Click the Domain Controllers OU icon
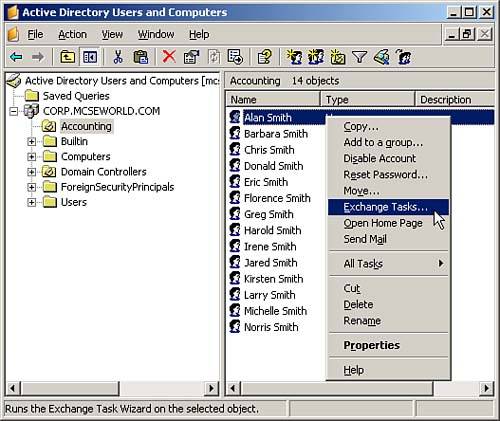The width and height of the screenshot is (500, 421). pos(49,172)
